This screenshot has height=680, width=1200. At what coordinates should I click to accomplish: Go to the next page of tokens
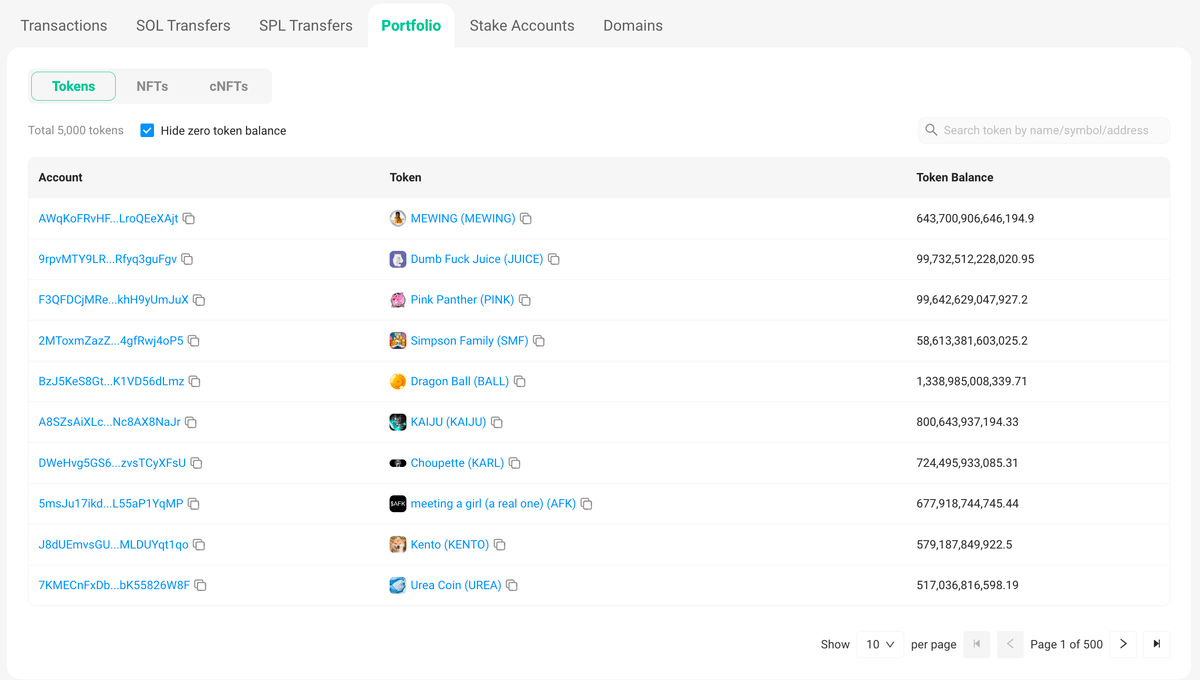[x=1123, y=644]
